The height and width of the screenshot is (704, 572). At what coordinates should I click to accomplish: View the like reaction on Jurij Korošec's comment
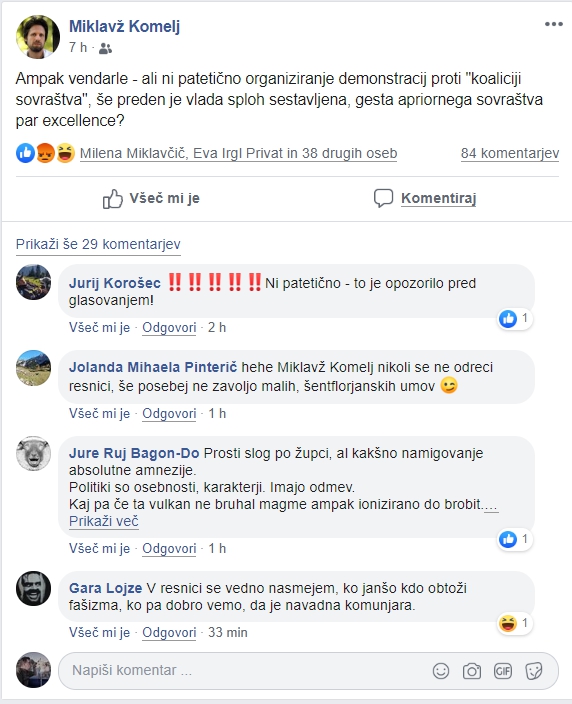[x=515, y=319]
